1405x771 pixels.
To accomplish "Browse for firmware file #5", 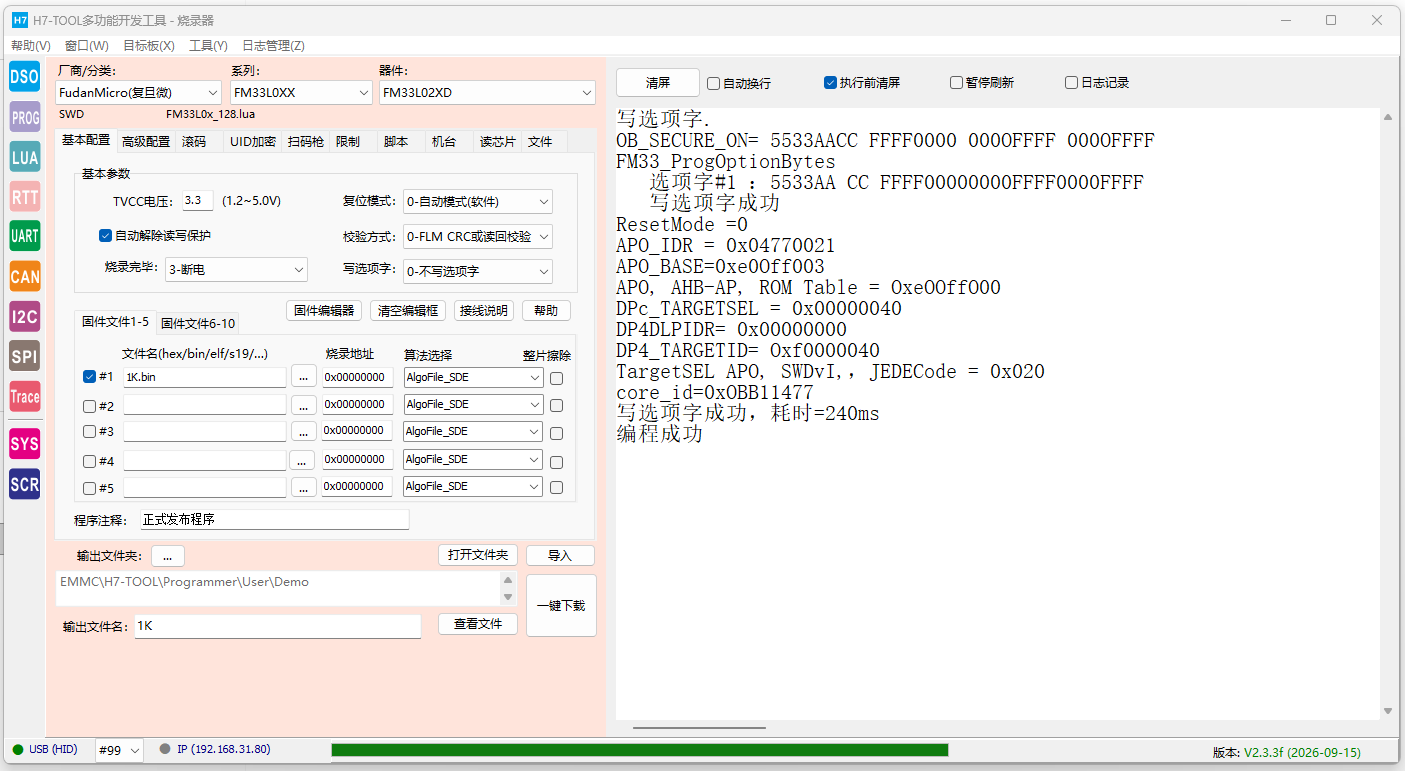I will (304, 487).
